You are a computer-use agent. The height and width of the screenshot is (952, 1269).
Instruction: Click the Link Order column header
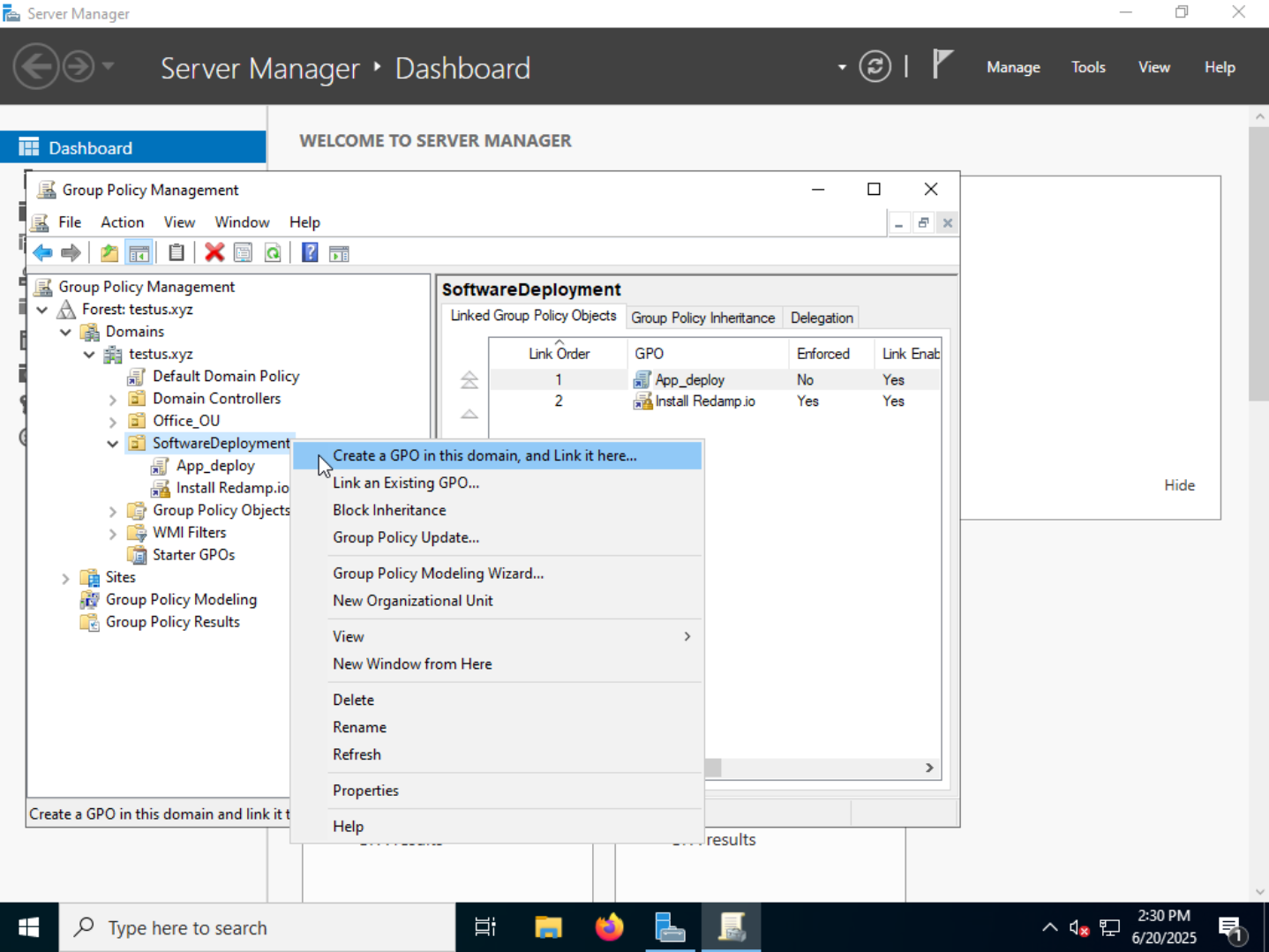point(559,354)
